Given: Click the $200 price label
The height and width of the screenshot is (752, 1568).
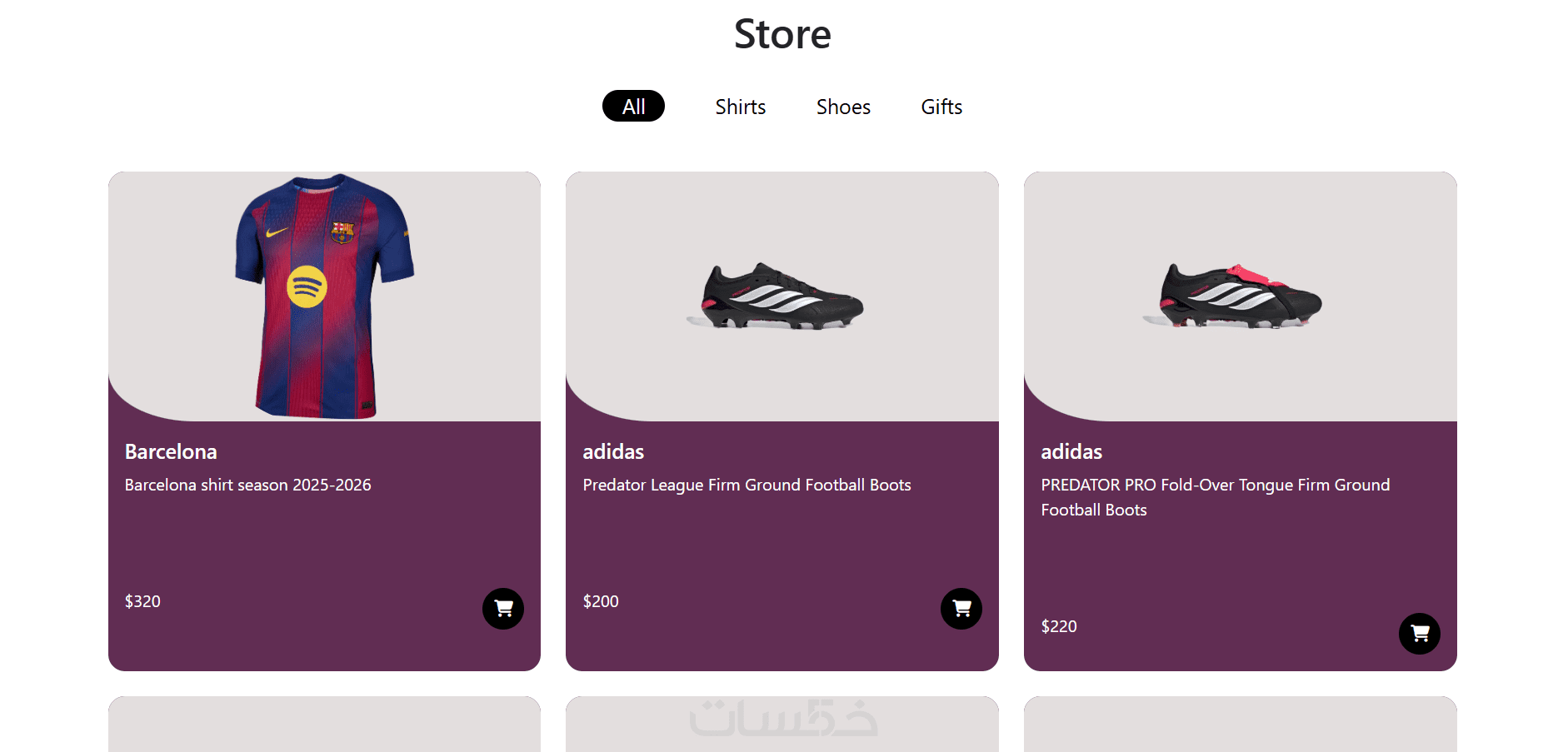Looking at the screenshot, I should pos(601,601).
